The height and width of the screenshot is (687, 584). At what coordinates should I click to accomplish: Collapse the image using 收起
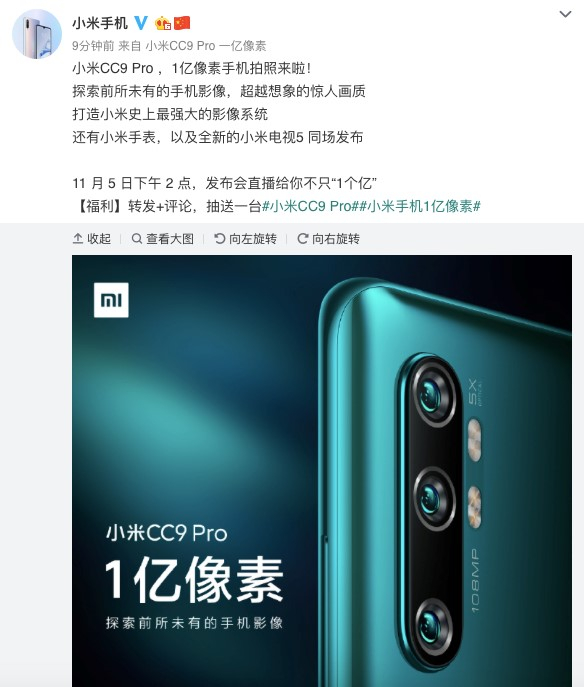[92, 238]
